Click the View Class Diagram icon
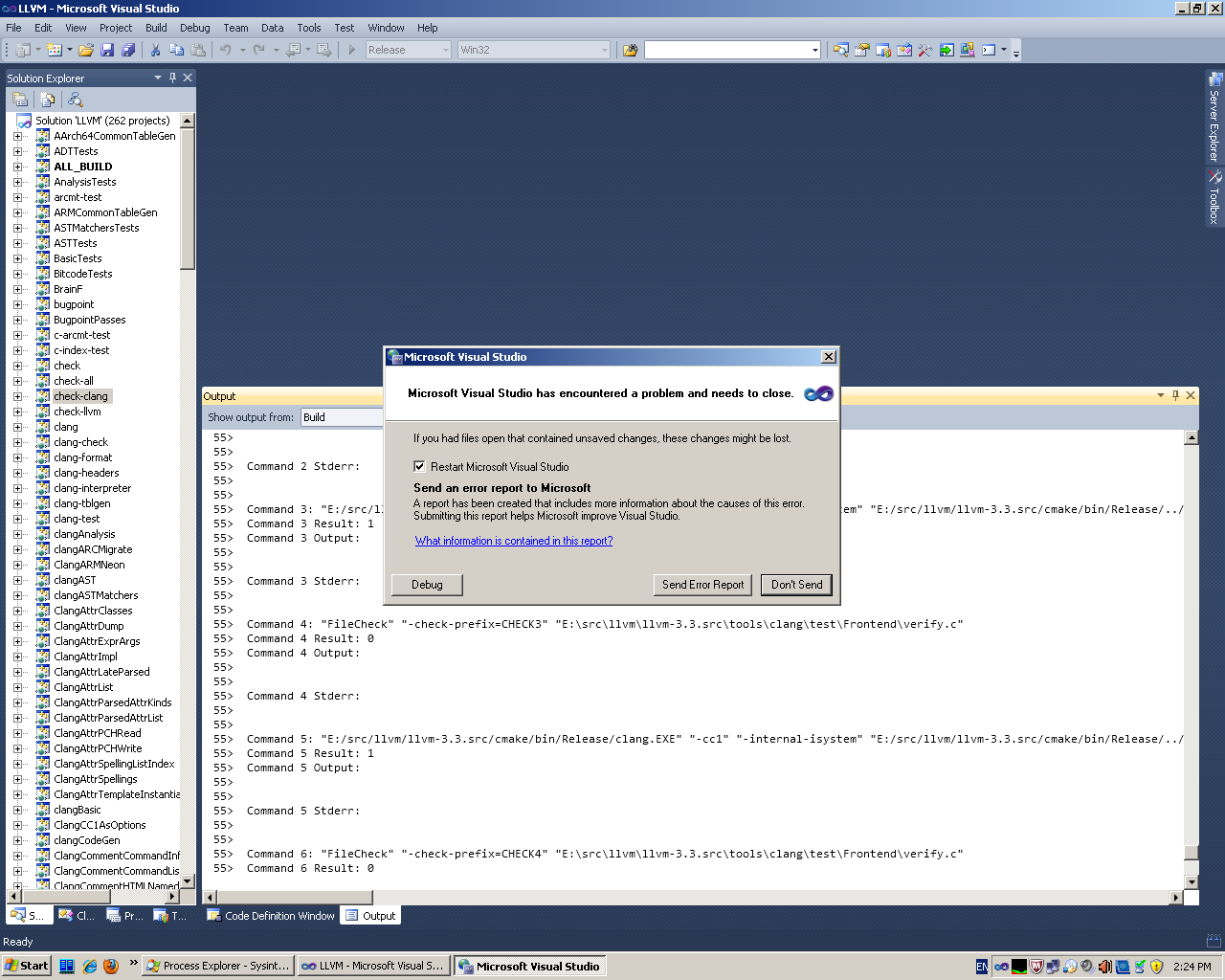1225x980 pixels. (75, 100)
